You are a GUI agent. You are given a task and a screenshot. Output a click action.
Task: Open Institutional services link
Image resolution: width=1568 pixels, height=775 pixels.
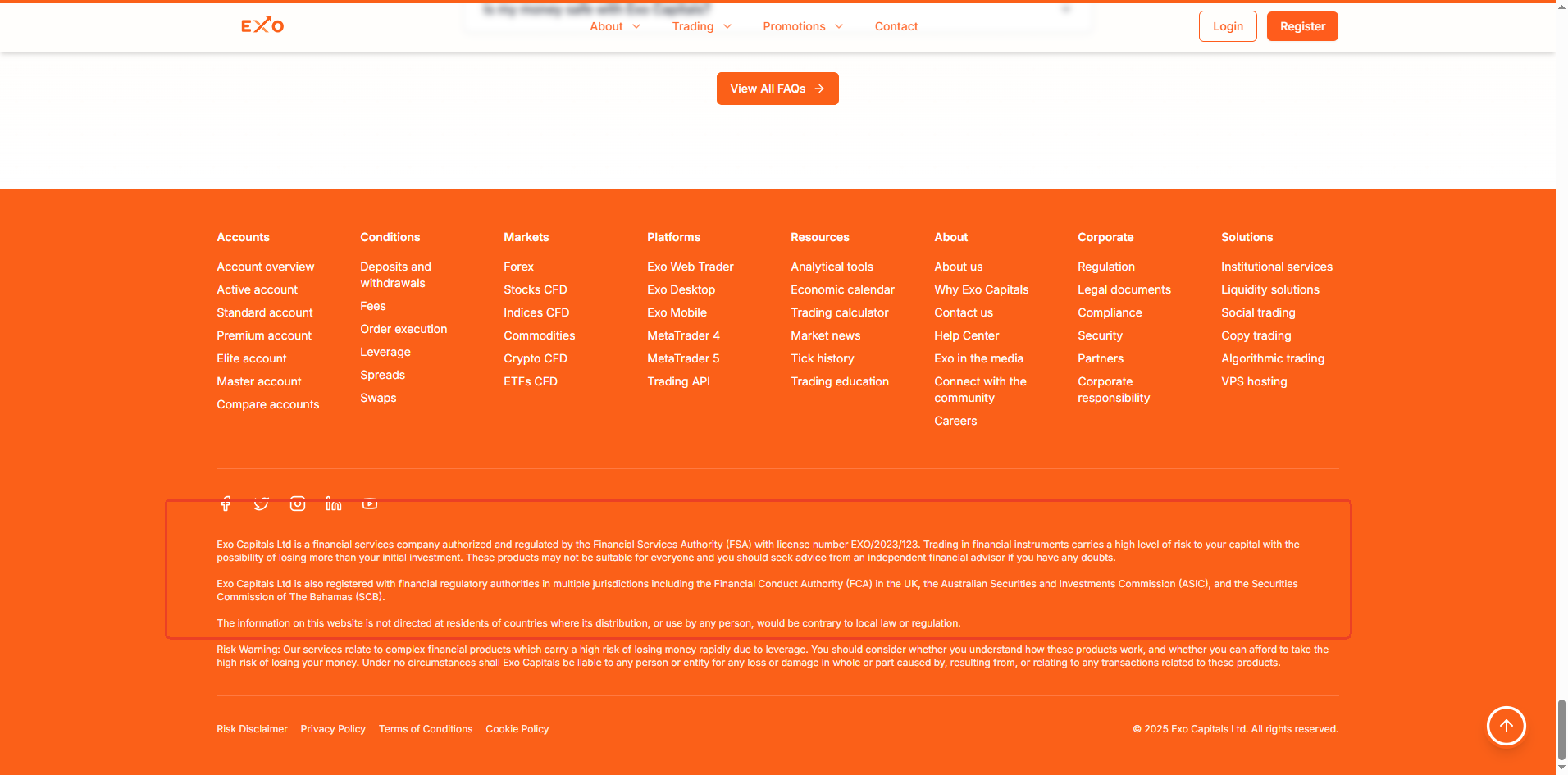click(1277, 267)
